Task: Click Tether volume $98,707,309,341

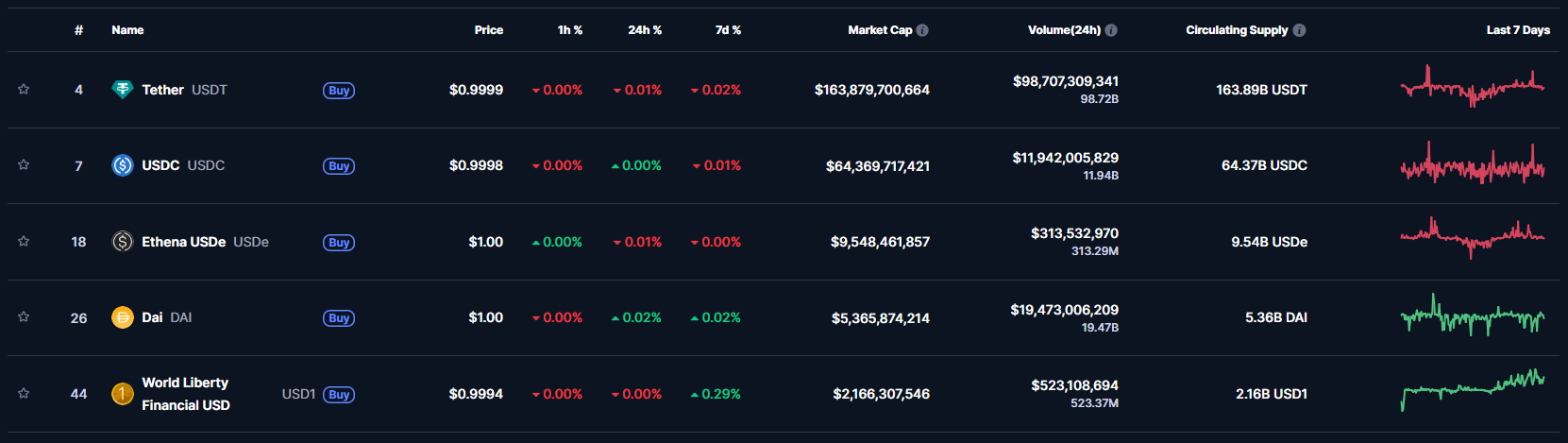Action: 1066,81
